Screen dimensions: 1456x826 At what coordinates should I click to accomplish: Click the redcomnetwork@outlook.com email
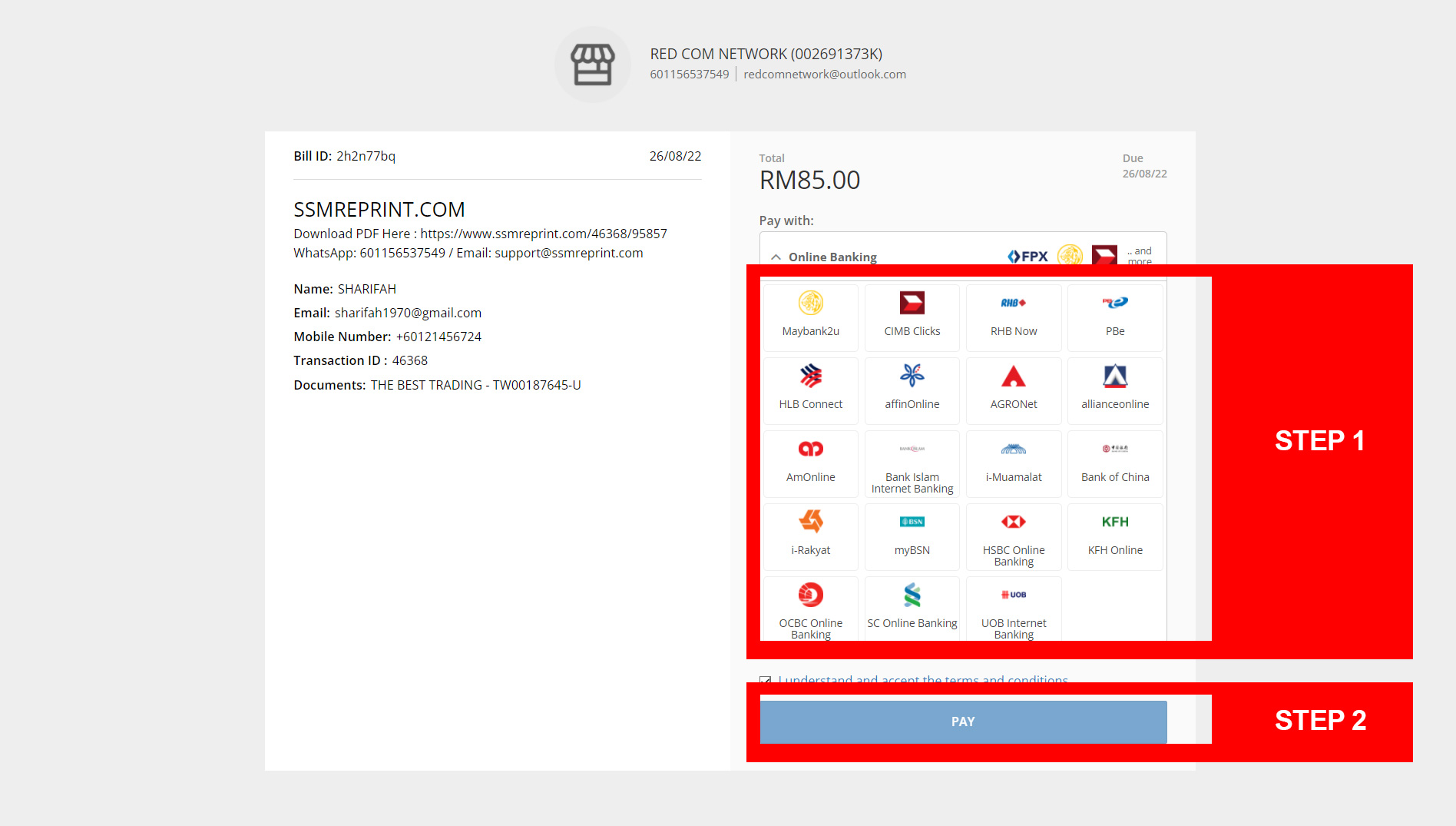coord(825,74)
